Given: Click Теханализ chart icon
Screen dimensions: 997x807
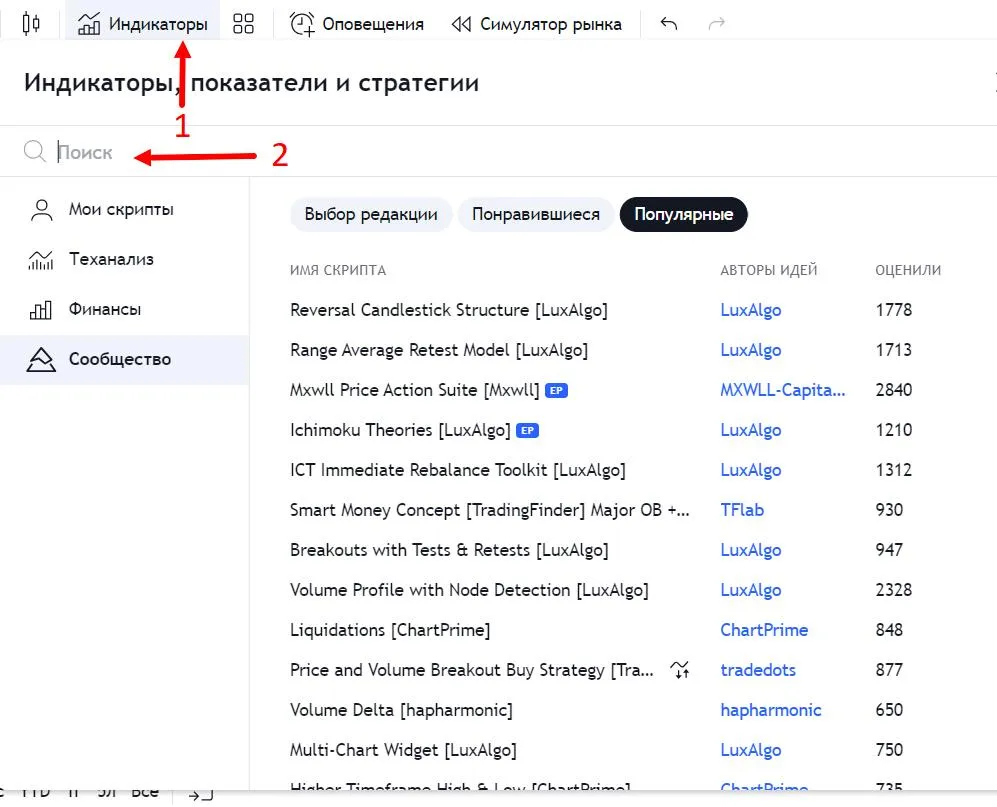Looking at the screenshot, I should click(41, 259).
